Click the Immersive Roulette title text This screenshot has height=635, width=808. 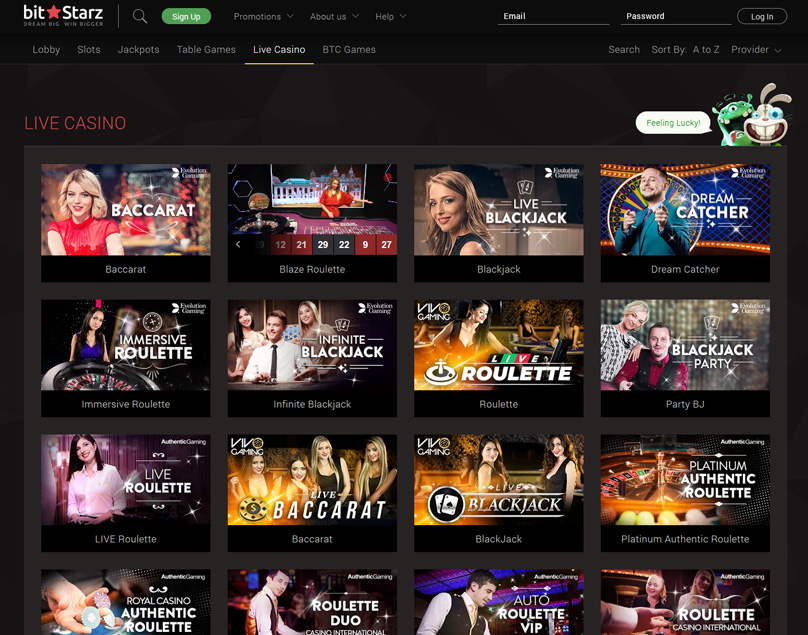click(126, 404)
